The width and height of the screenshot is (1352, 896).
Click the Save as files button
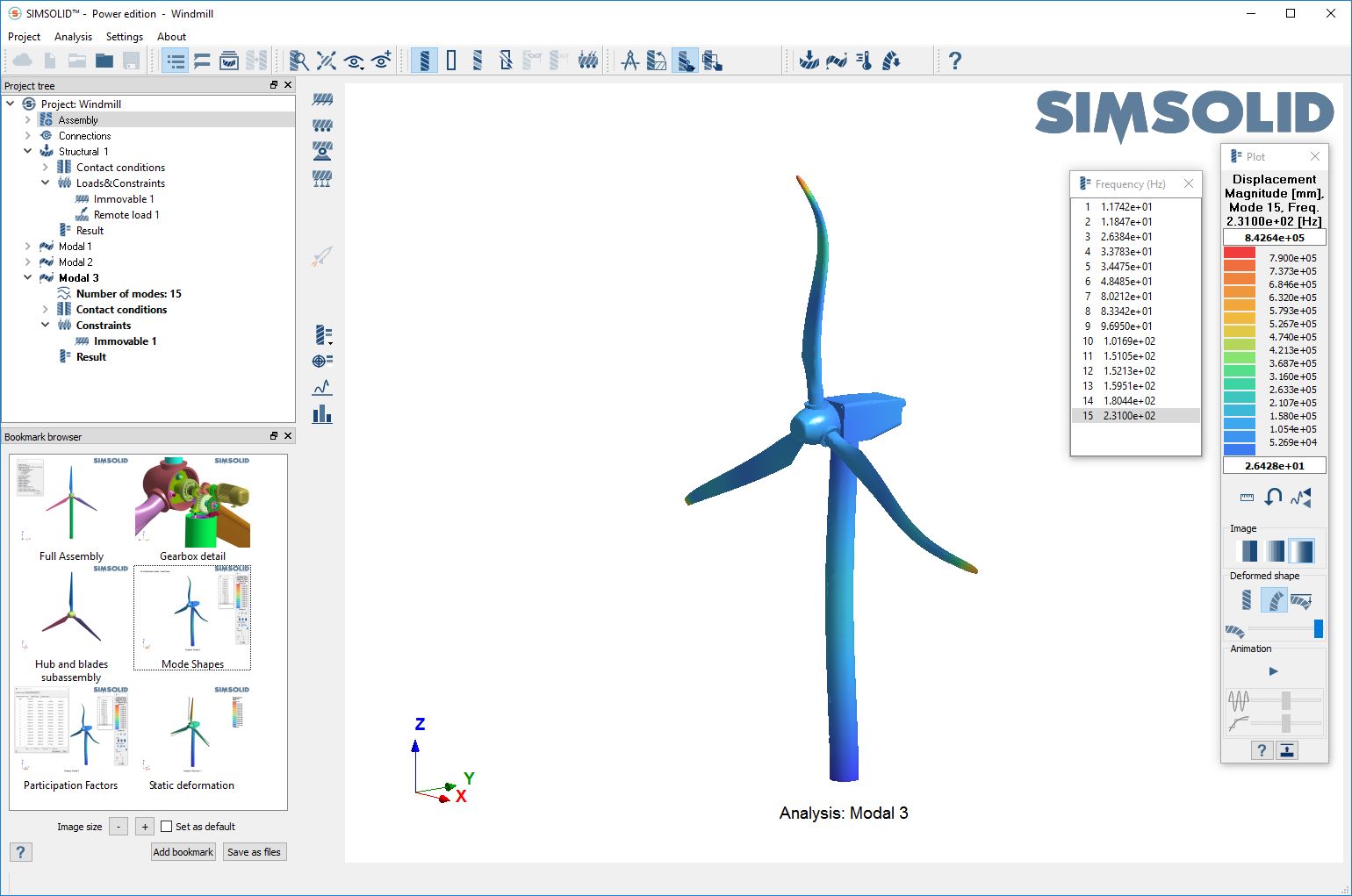click(254, 852)
